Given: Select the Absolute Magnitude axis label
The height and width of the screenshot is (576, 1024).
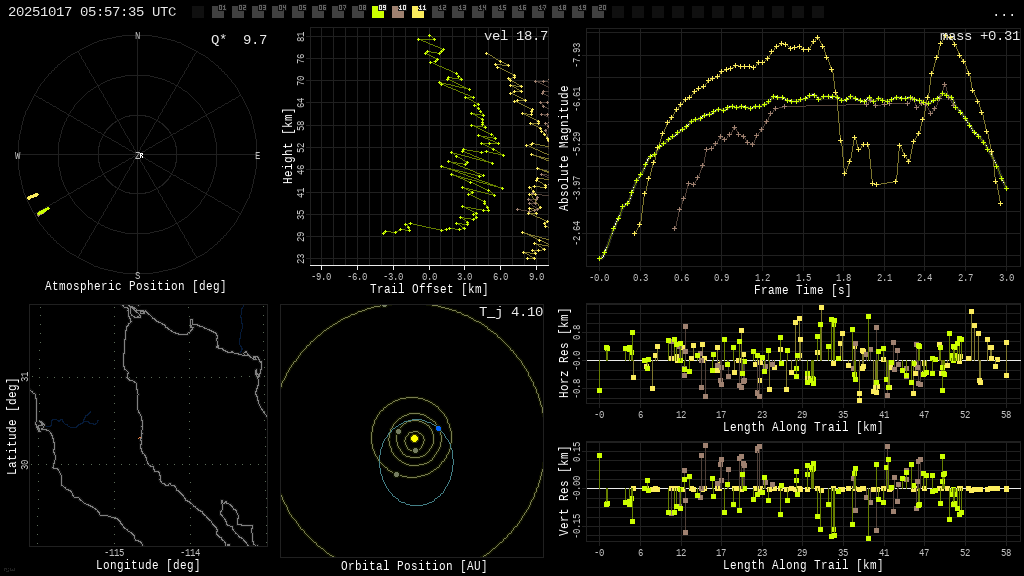Looking at the screenshot, I should coord(564,147).
